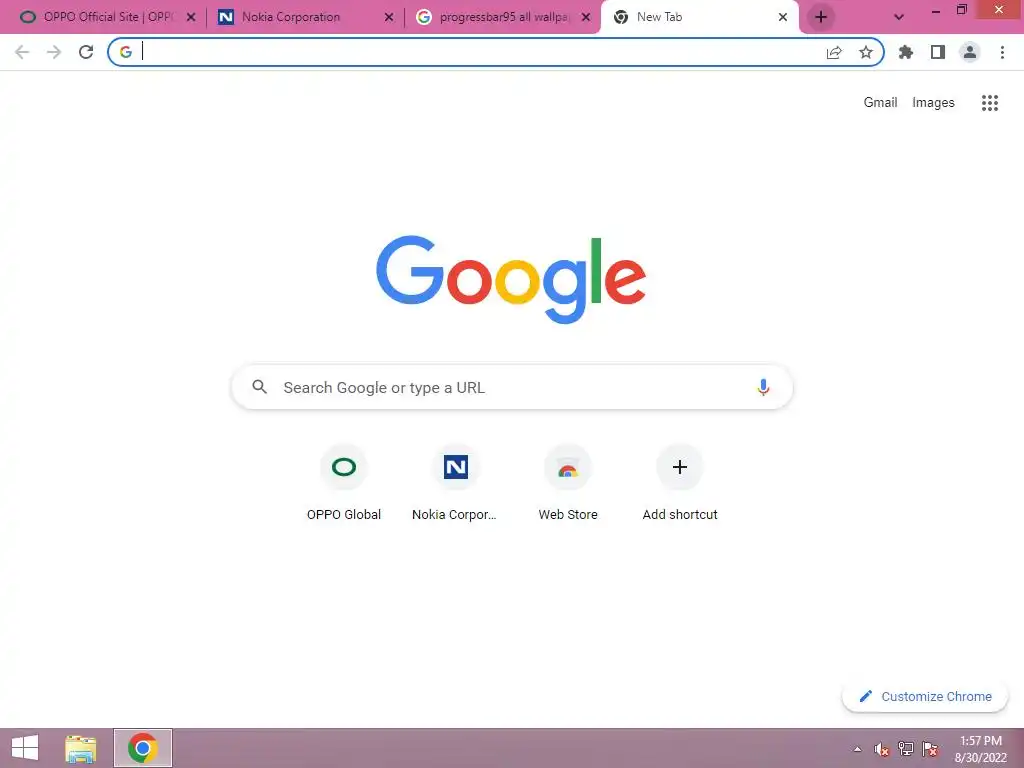Open a new tab with plus button
This screenshot has height=768, width=1024.
coord(821,17)
